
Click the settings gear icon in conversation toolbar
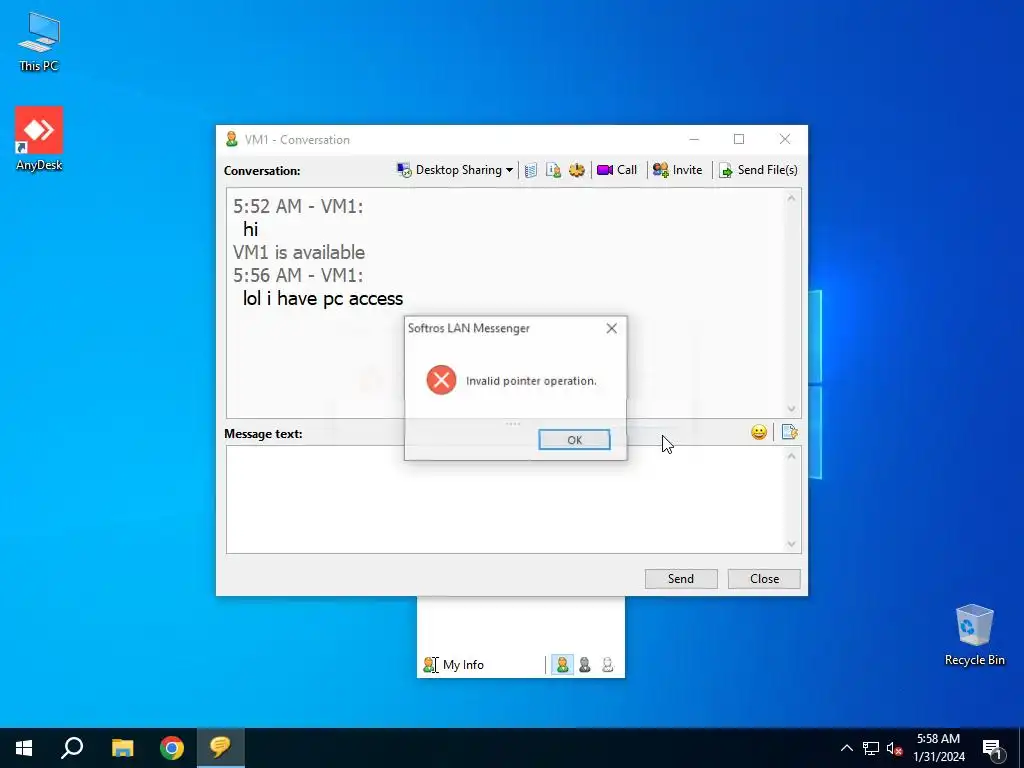pos(577,170)
